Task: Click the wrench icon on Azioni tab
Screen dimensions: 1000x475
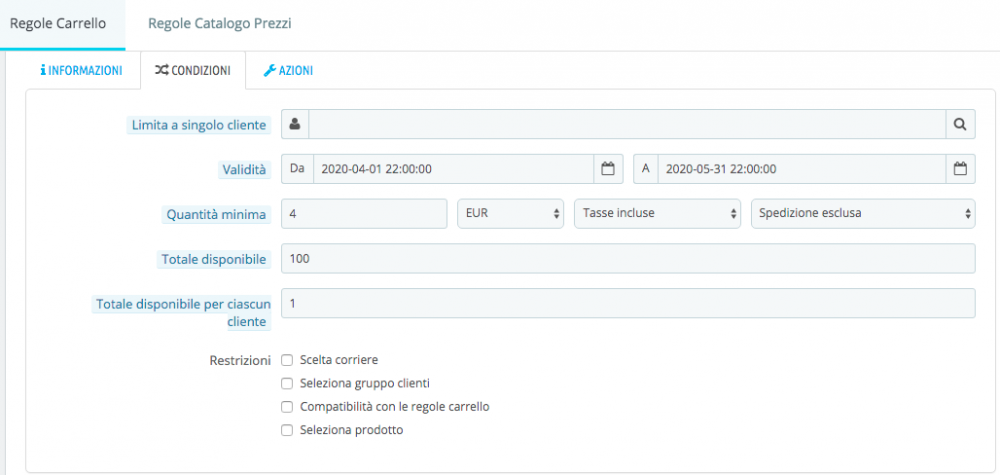Action: coord(269,70)
